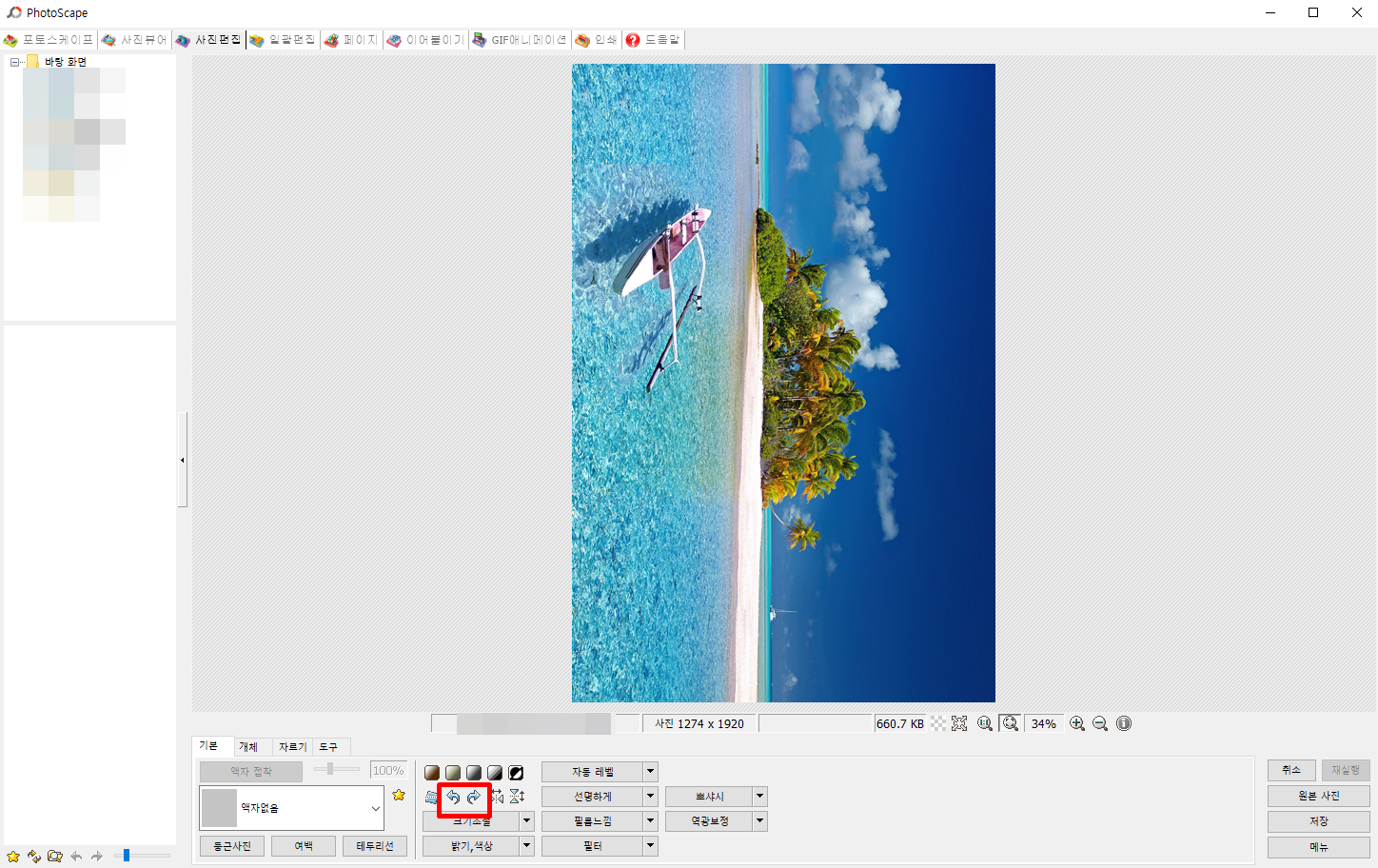Rotate the photo counter-clockwise with left arrow
The height and width of the screenshot is (868, 1378).
click(x=453, y=798)
